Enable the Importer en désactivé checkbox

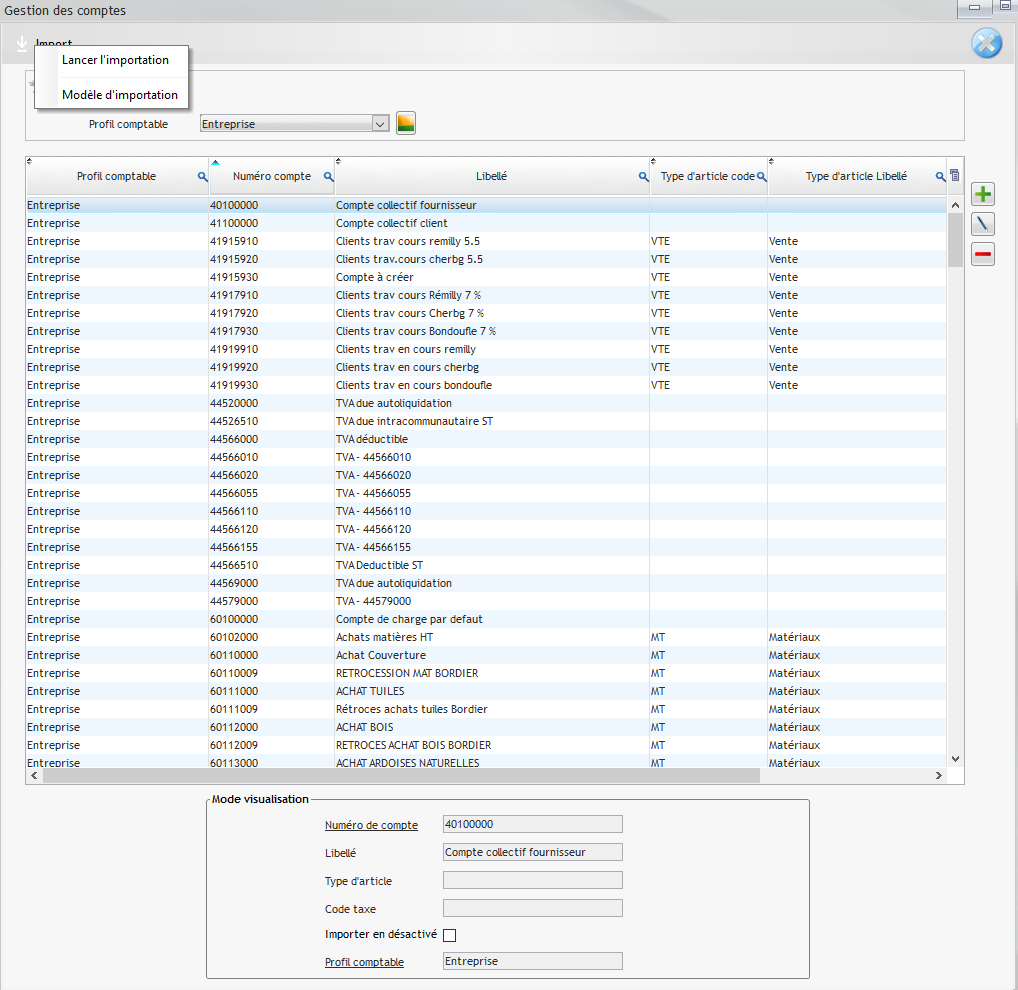[449, 934]
